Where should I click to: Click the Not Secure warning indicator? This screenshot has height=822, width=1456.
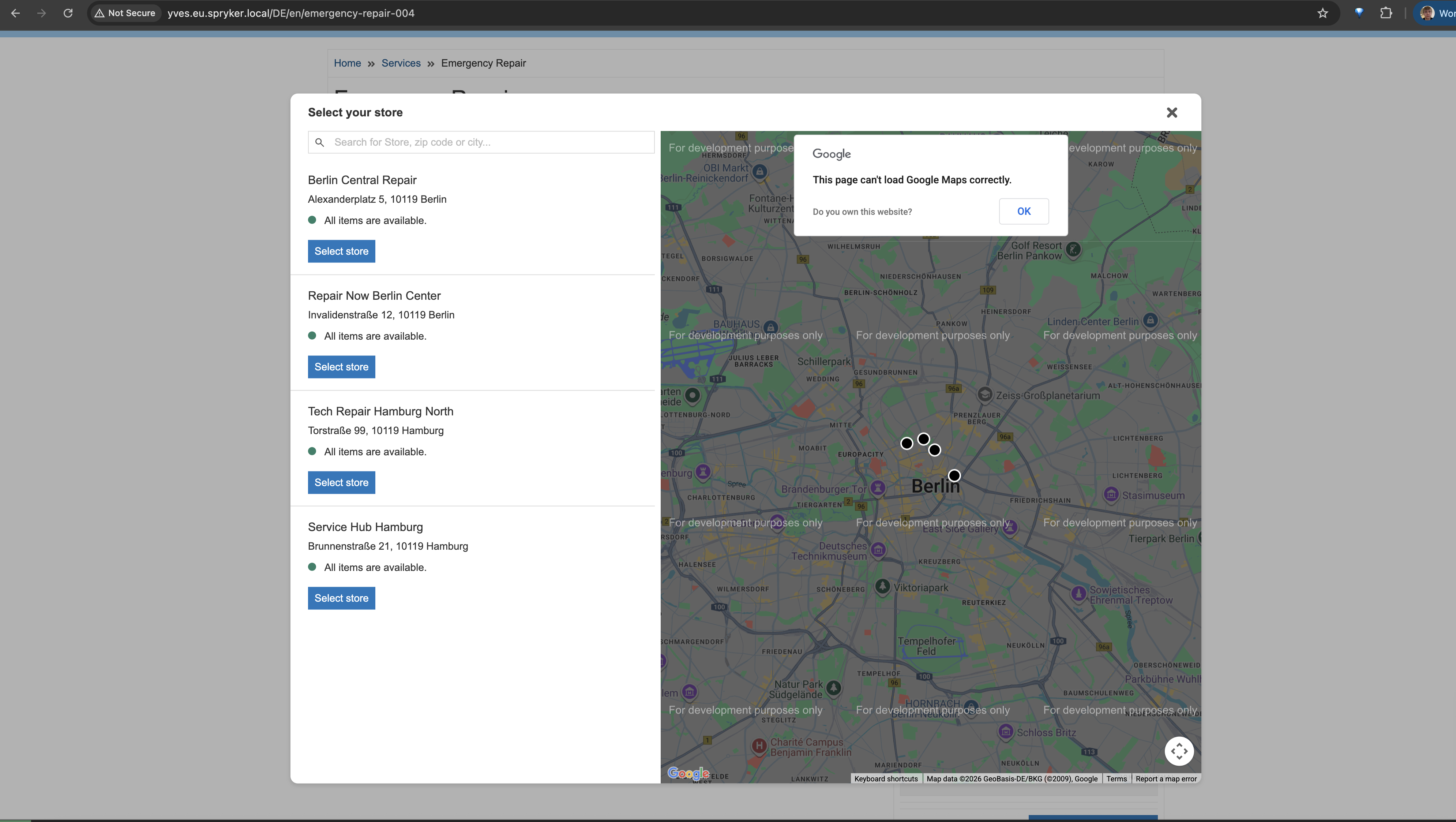pyautogui.click(x=125, y=13)
